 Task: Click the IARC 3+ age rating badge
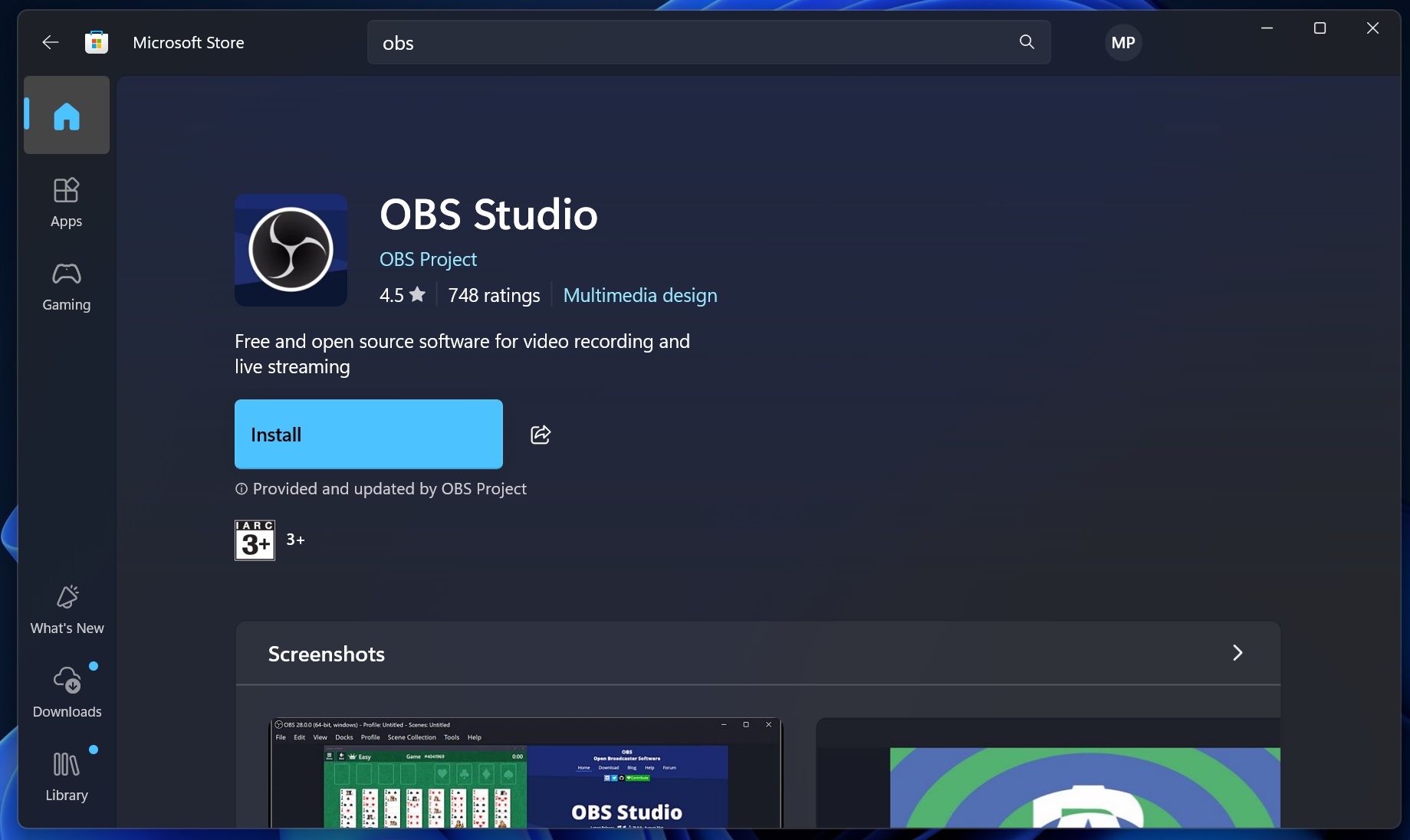(255, 540)
